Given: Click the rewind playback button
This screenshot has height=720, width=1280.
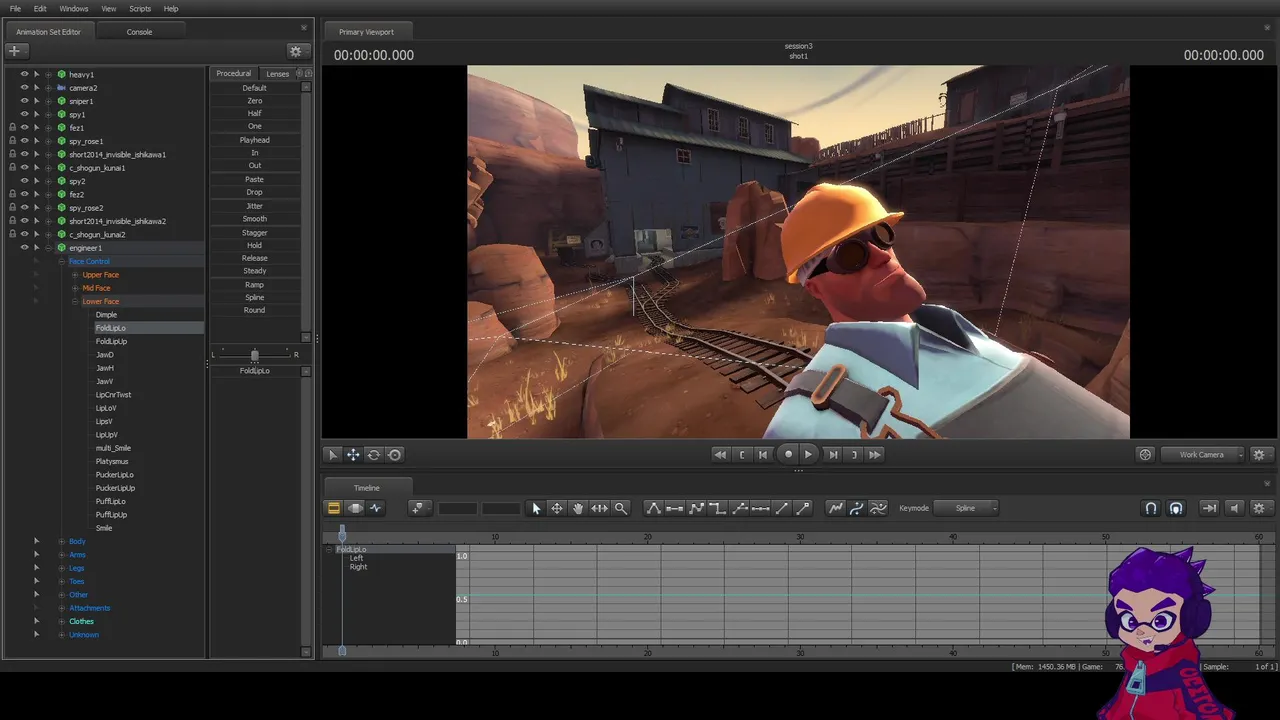Looking at the screenshot, I should click(720, 454).
